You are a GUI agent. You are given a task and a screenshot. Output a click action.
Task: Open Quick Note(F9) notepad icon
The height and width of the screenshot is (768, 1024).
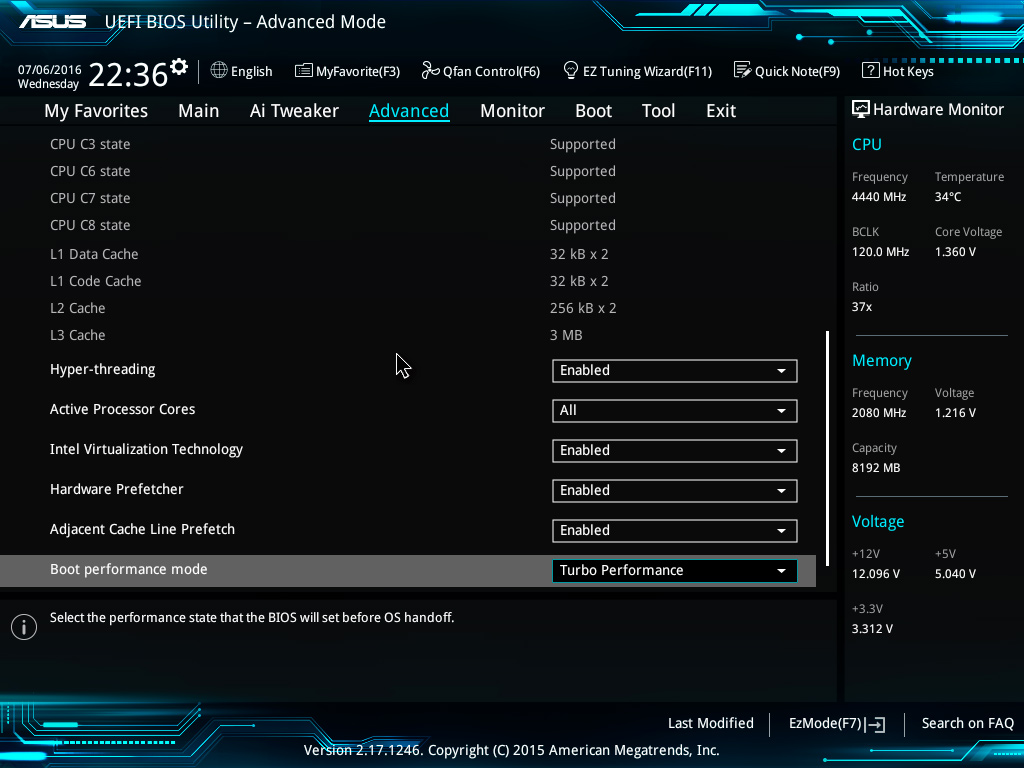click(742, 71)
